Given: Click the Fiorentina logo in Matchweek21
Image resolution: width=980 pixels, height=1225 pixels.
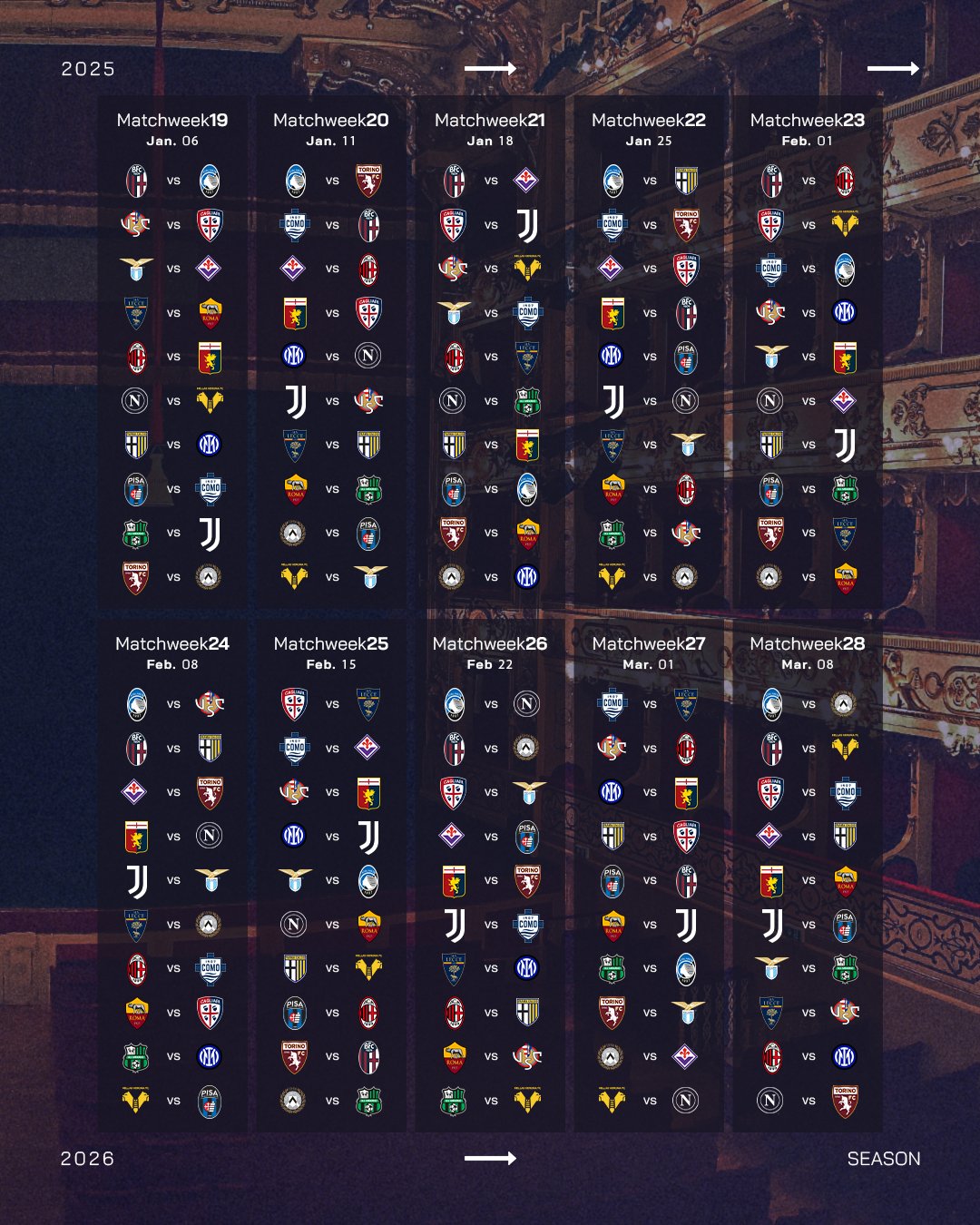Looking at the screenshot, I should tap(527, 181).
